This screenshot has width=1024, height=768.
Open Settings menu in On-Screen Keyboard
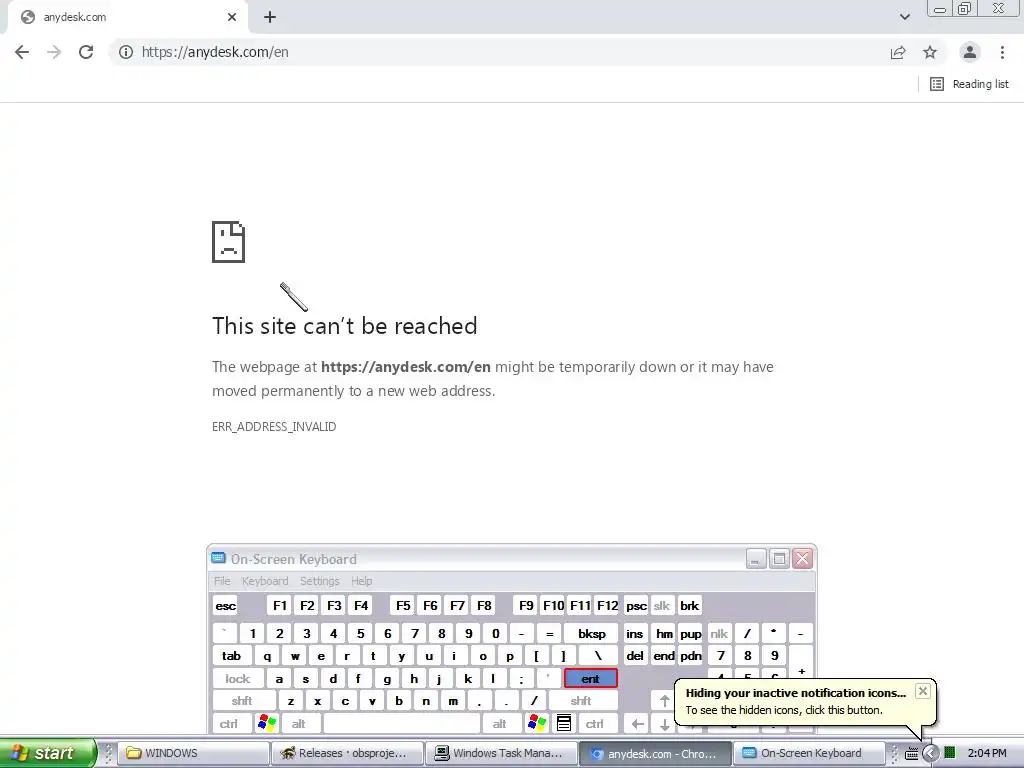tap(319, 581)
